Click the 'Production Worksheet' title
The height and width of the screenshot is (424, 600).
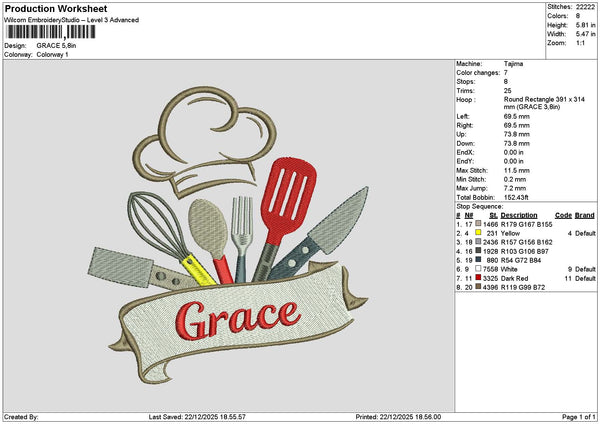[56, 8]
